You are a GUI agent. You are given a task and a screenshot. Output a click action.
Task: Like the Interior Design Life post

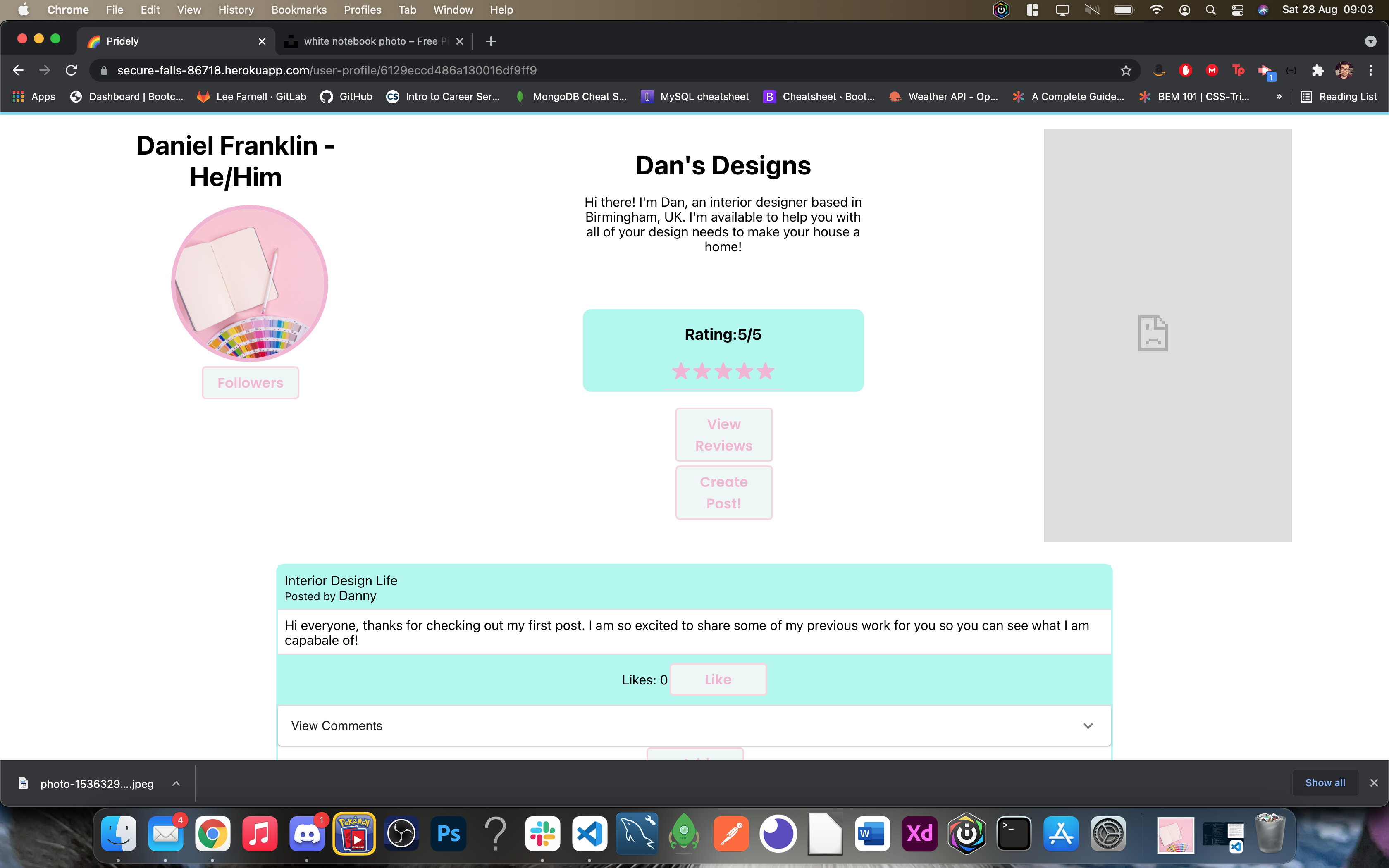(x=718, y=680)
